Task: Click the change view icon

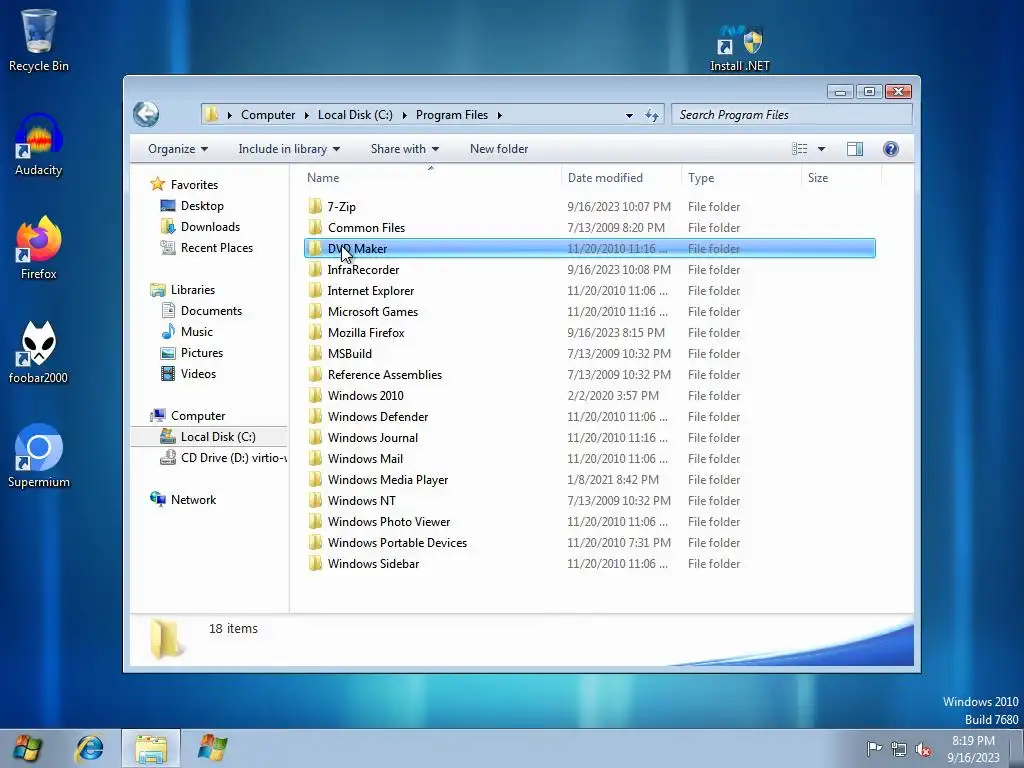Action: 799,149
